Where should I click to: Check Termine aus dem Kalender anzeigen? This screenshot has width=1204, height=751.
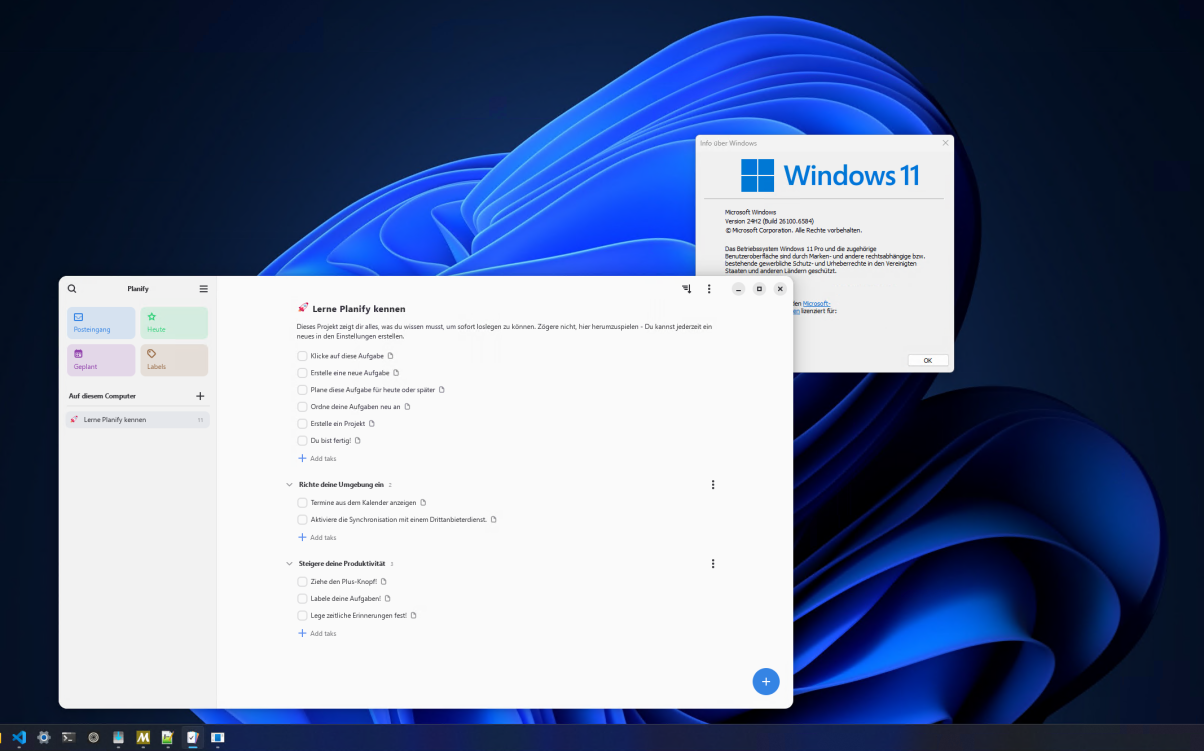click(x=302, y=502)
